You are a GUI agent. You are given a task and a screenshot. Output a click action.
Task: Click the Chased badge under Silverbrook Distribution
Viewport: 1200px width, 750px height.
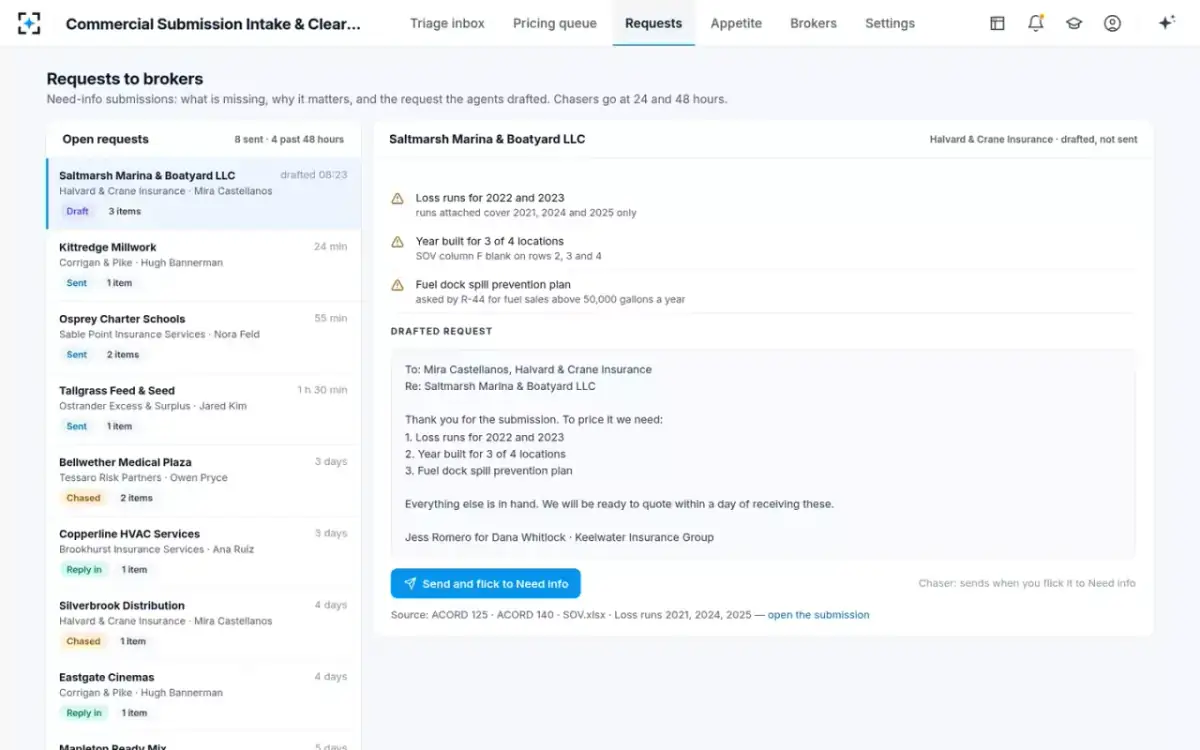[x=83, y=642]
